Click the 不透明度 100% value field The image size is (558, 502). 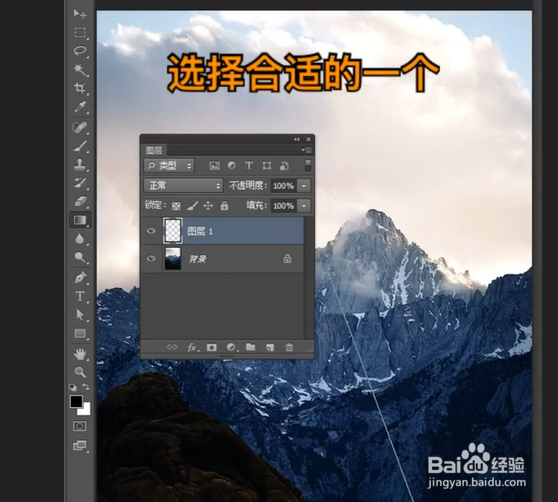click(284, 186)
